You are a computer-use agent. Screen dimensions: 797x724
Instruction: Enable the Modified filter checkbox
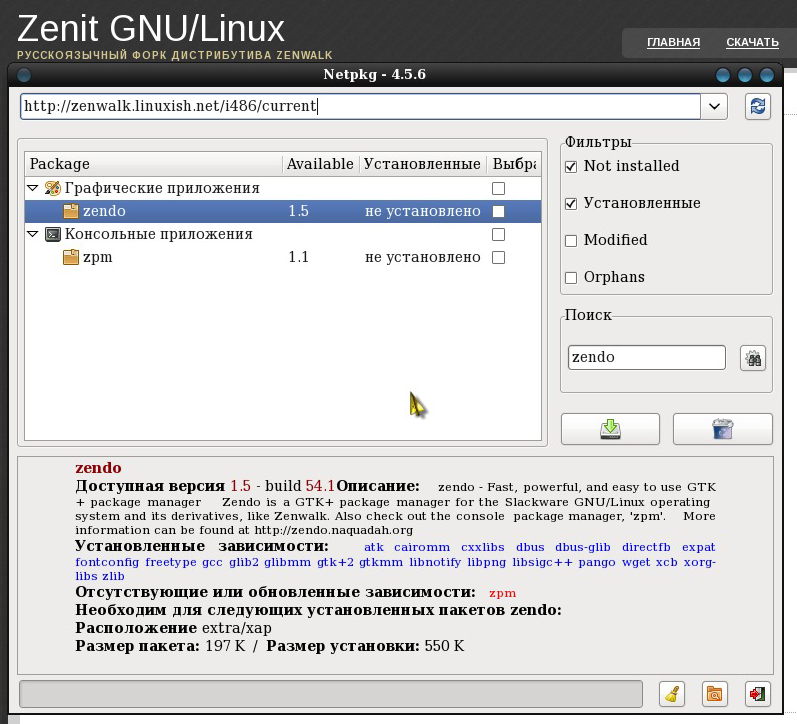click(x=571, y=240)
